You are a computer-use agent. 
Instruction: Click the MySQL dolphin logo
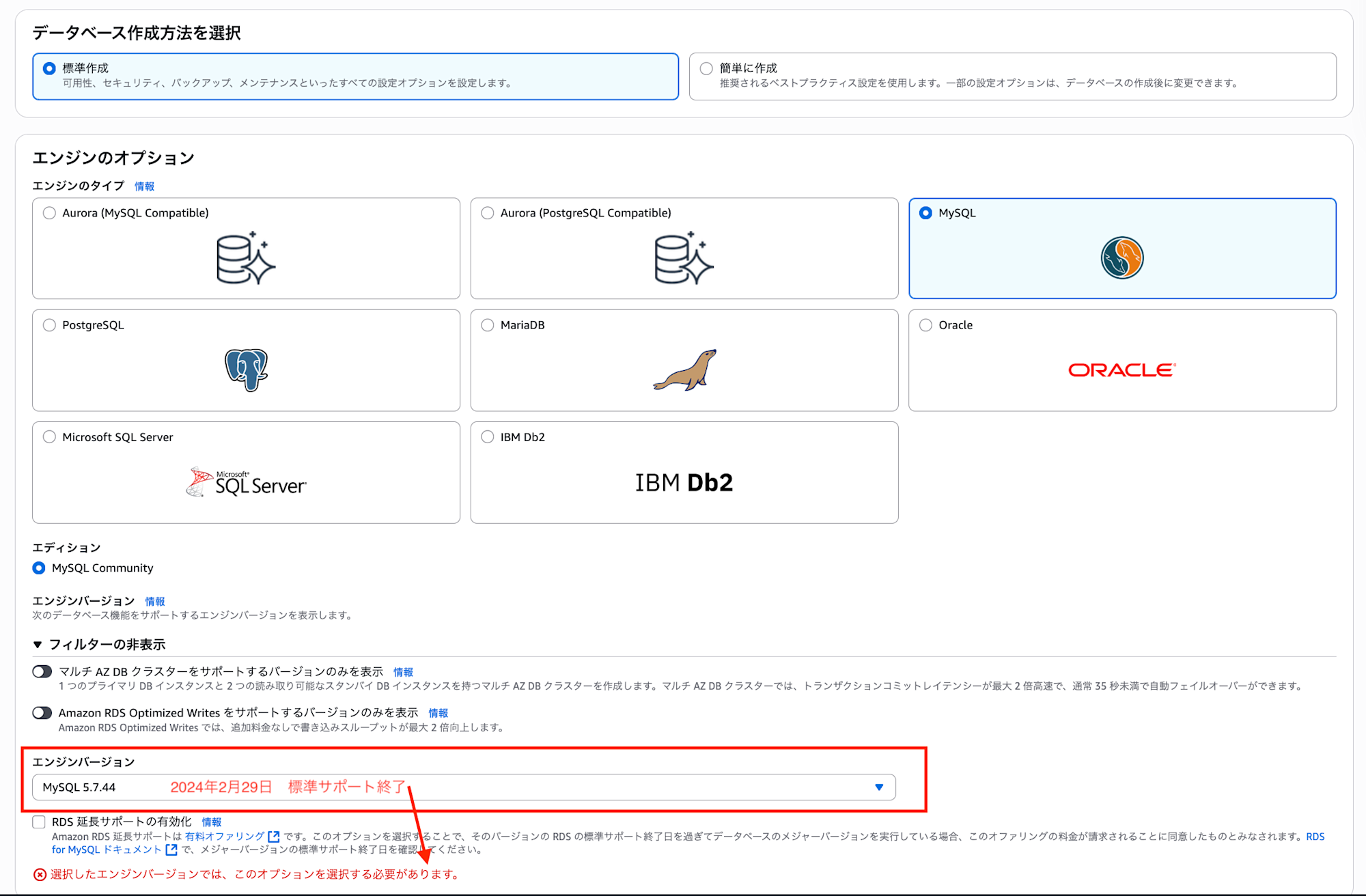pyautogui.click(x=1122, y=257)
